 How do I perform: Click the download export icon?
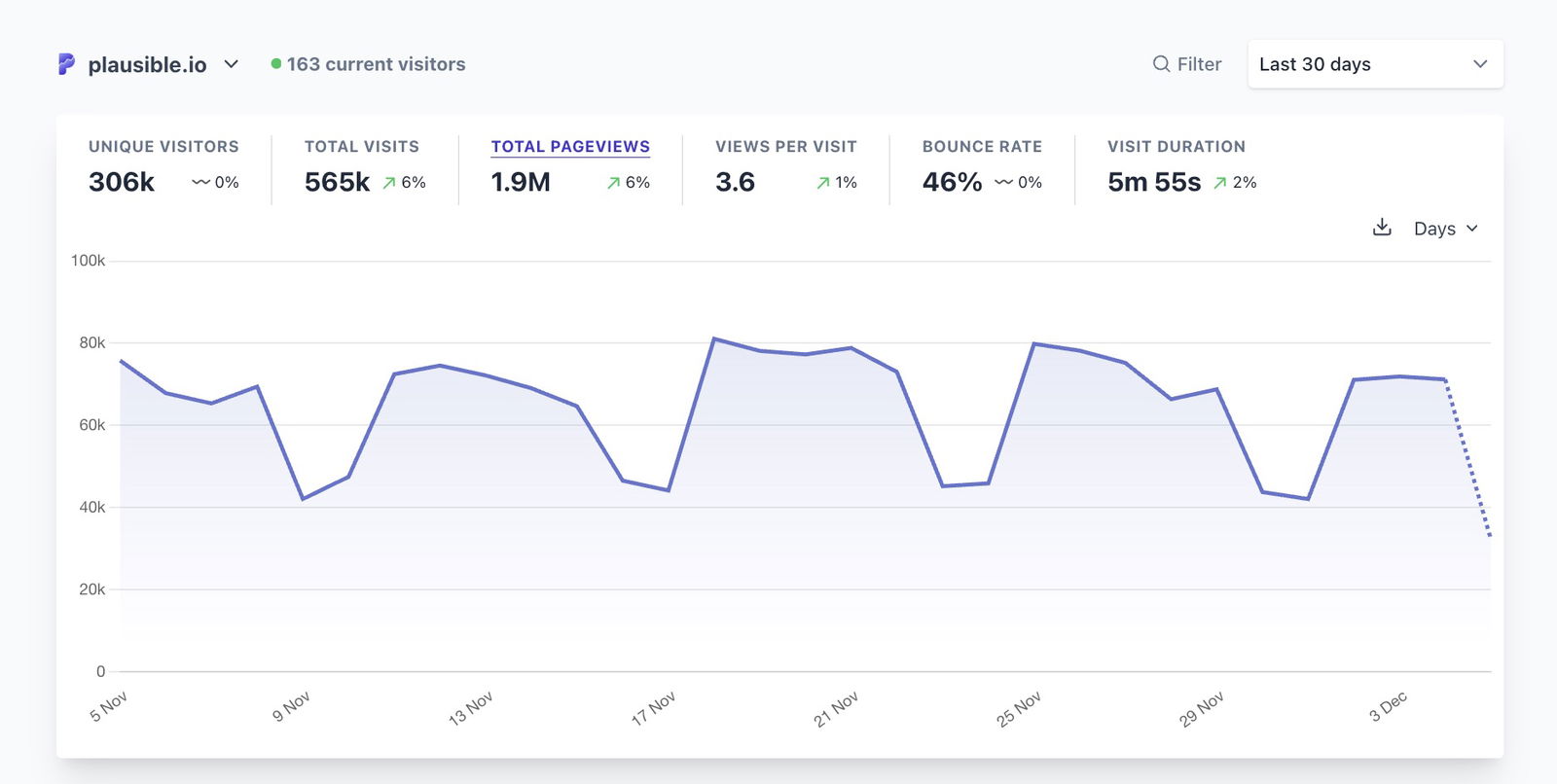pos(1382,228)
